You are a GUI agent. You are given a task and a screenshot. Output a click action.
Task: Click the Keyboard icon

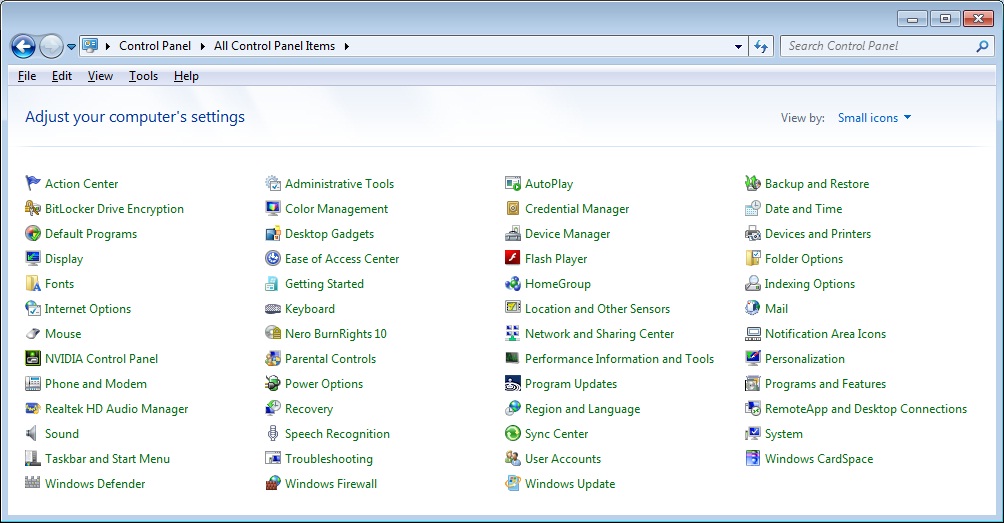coord(273,309)
